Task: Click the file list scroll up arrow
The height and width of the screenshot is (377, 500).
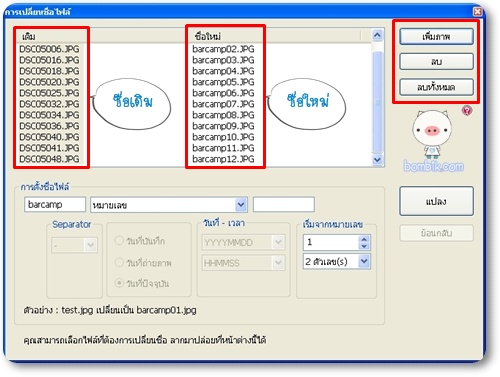Action: point(377,35)
